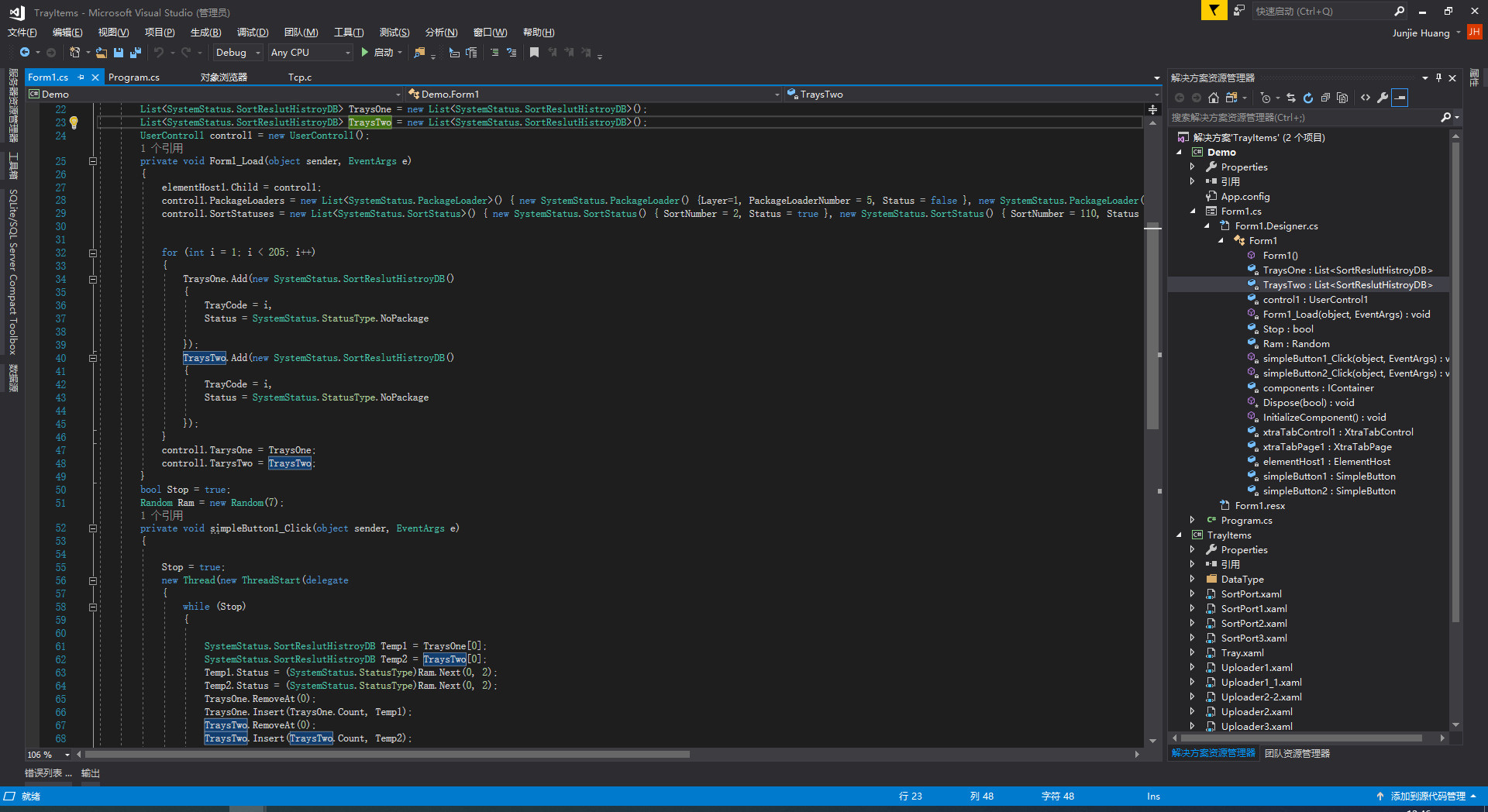
Task: Toggle Preview Selected Items in Solution Explorer
Action: pyautogui.click(x=1400, y=98)
